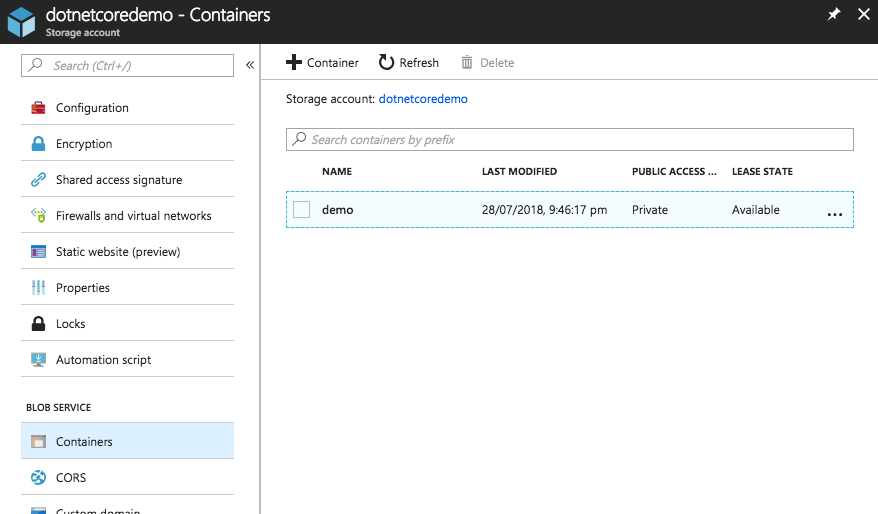Refresh the containers list
This screenshot has height=514, width=878.
(409, 63)
